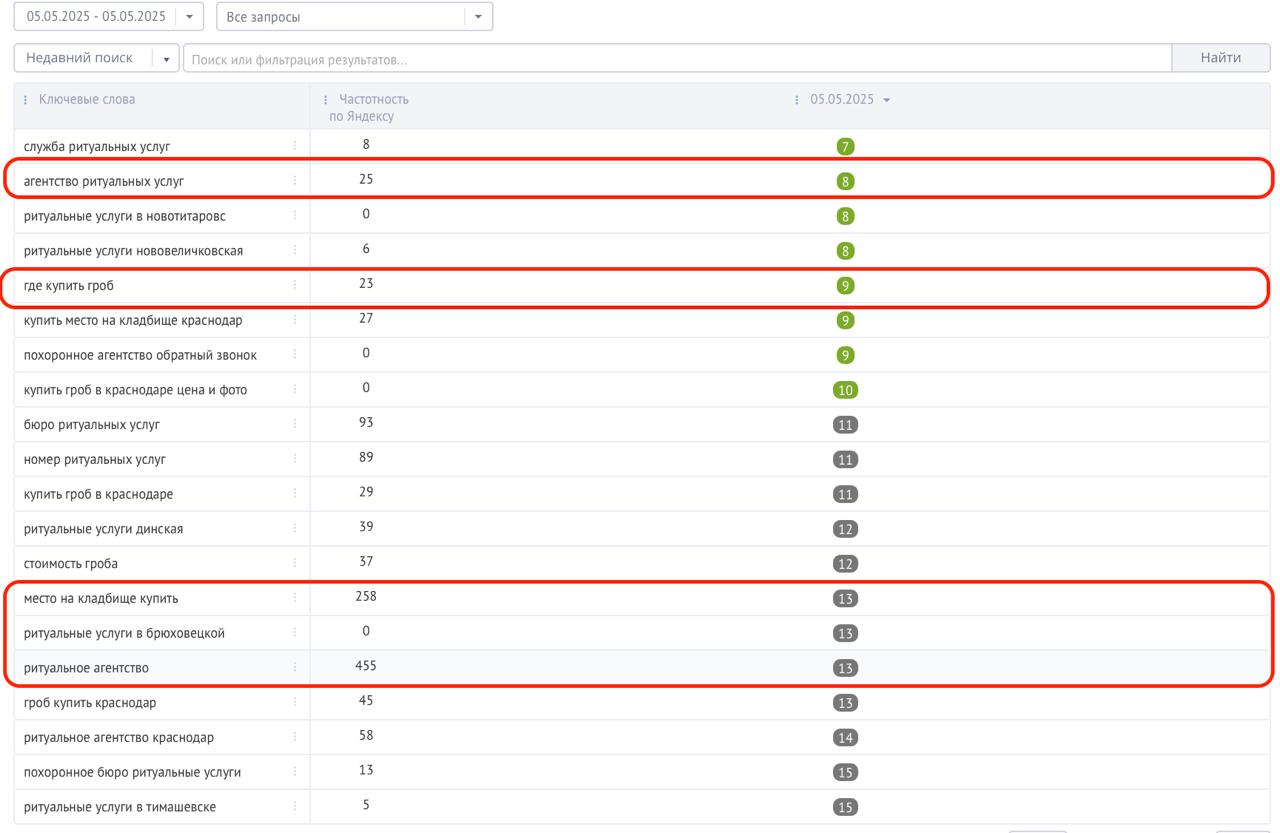Click position badge 10 for купить гроб цена
The image size is (1280, 833).
845,390
